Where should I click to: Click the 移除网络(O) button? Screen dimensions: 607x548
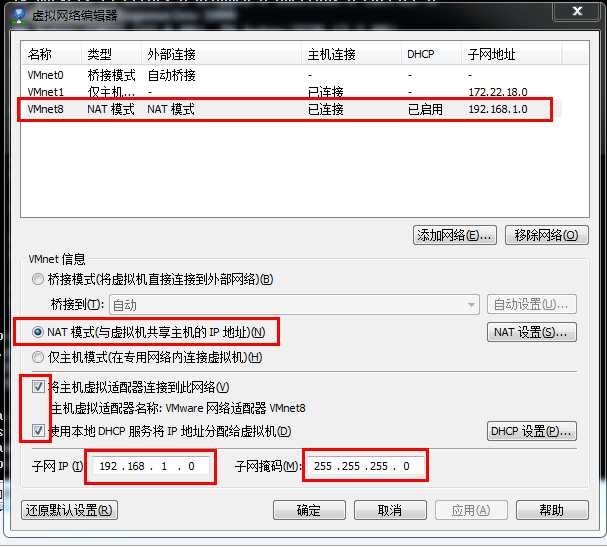pyautogui.click(x=546, y=235)
